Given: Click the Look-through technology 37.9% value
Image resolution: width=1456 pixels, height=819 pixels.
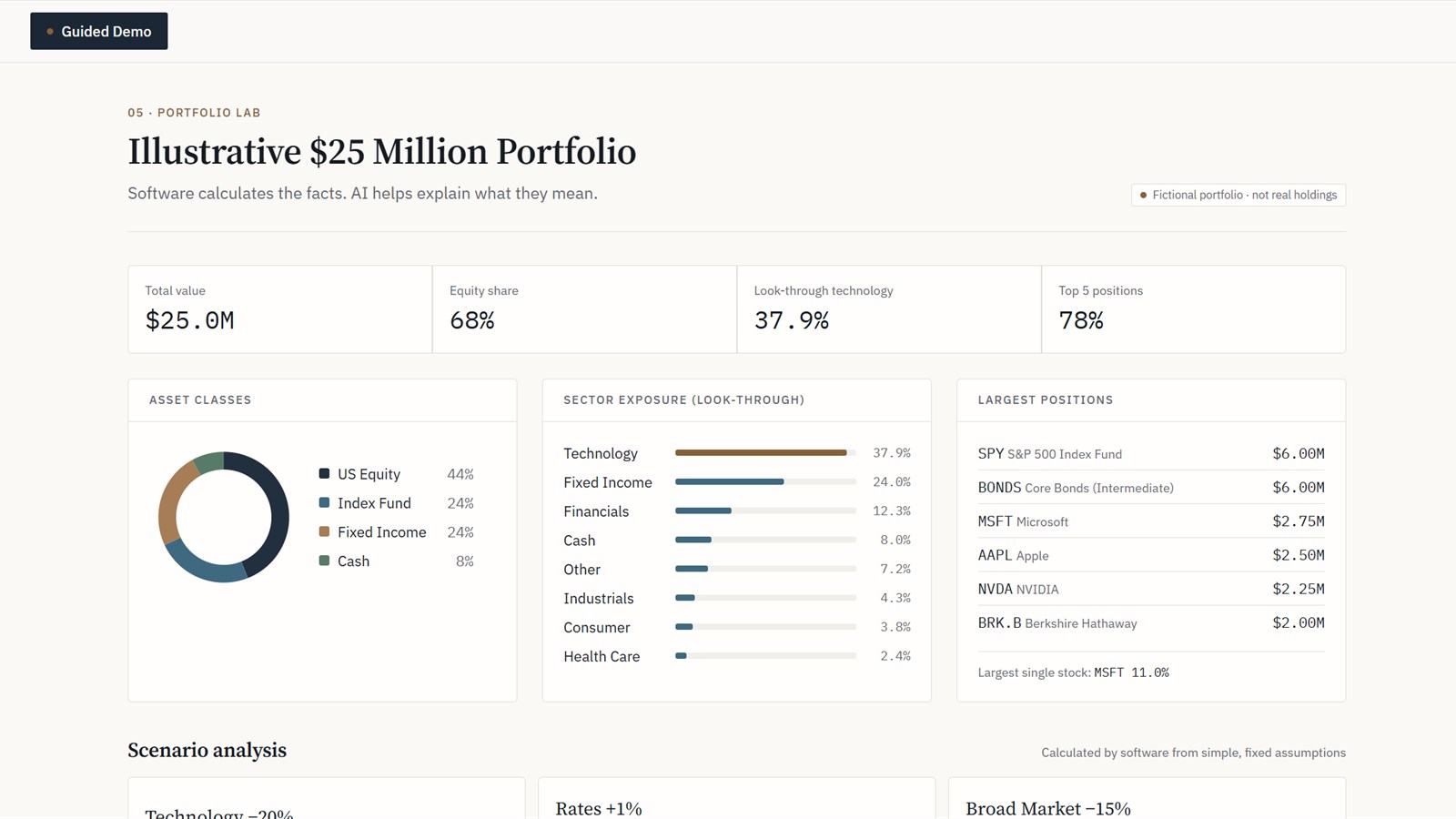Looking at the screenshot, I should [792, 320].
